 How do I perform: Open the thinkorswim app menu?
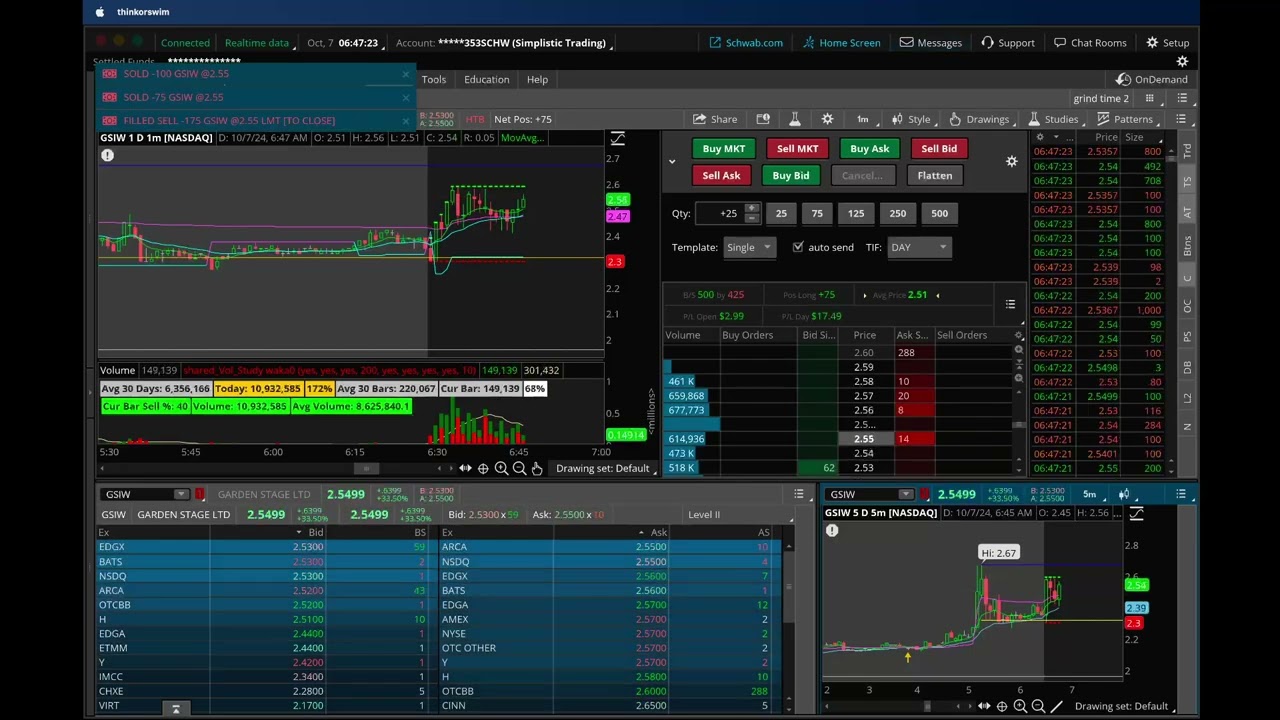143,12
